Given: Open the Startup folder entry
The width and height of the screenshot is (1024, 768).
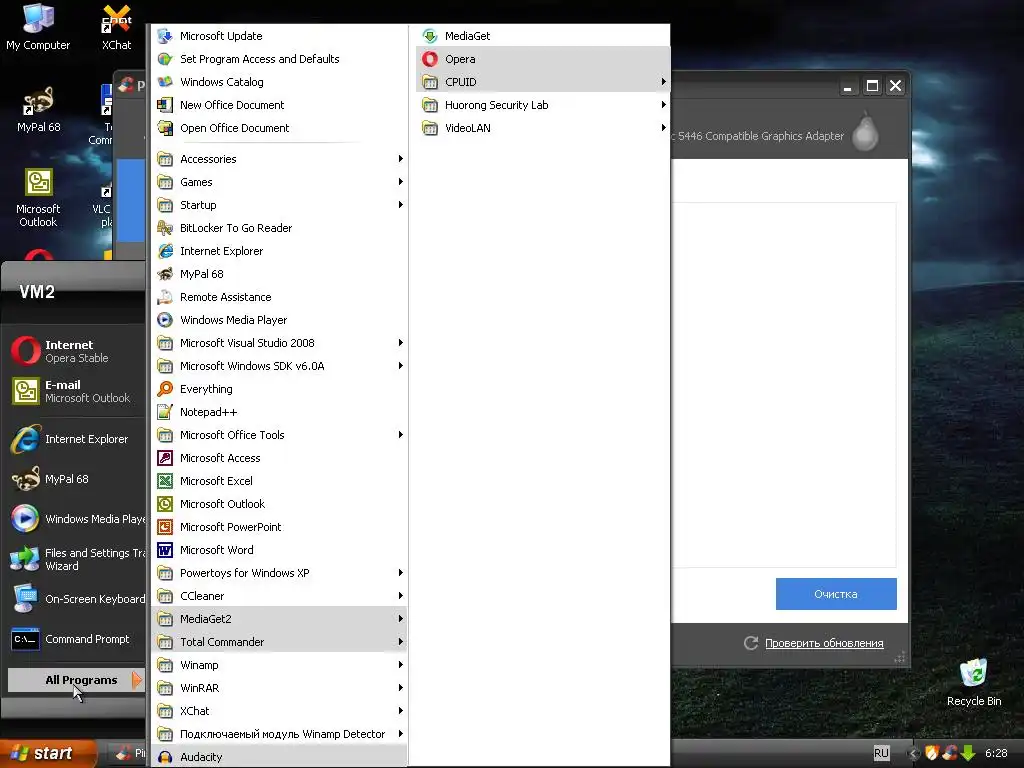Looking at the screenshot, I should 280,205.
